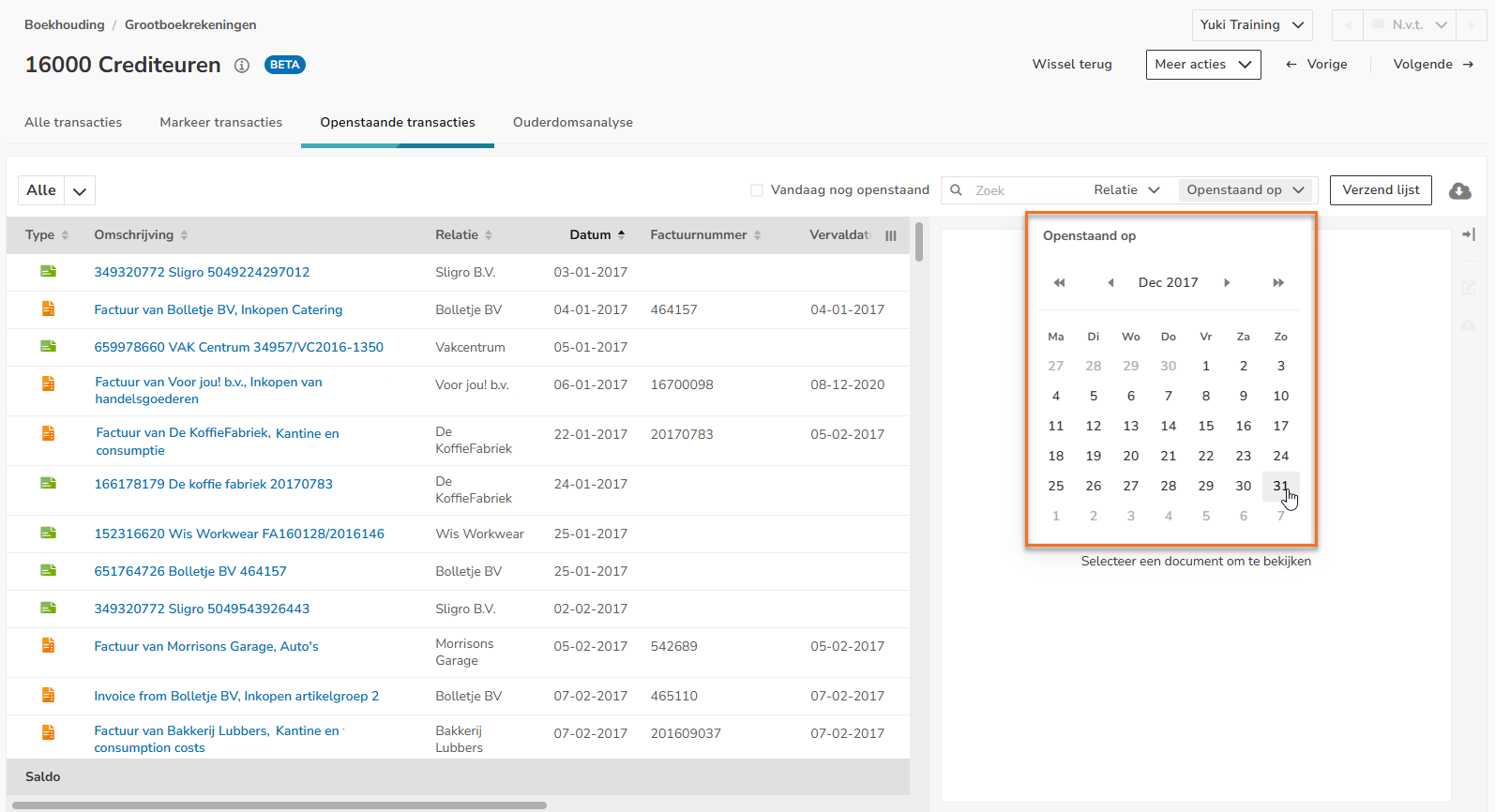Click invoice icon of Invoice from Bolletje row
Viewport: 1495px width, 812px height.
point(48,695)
